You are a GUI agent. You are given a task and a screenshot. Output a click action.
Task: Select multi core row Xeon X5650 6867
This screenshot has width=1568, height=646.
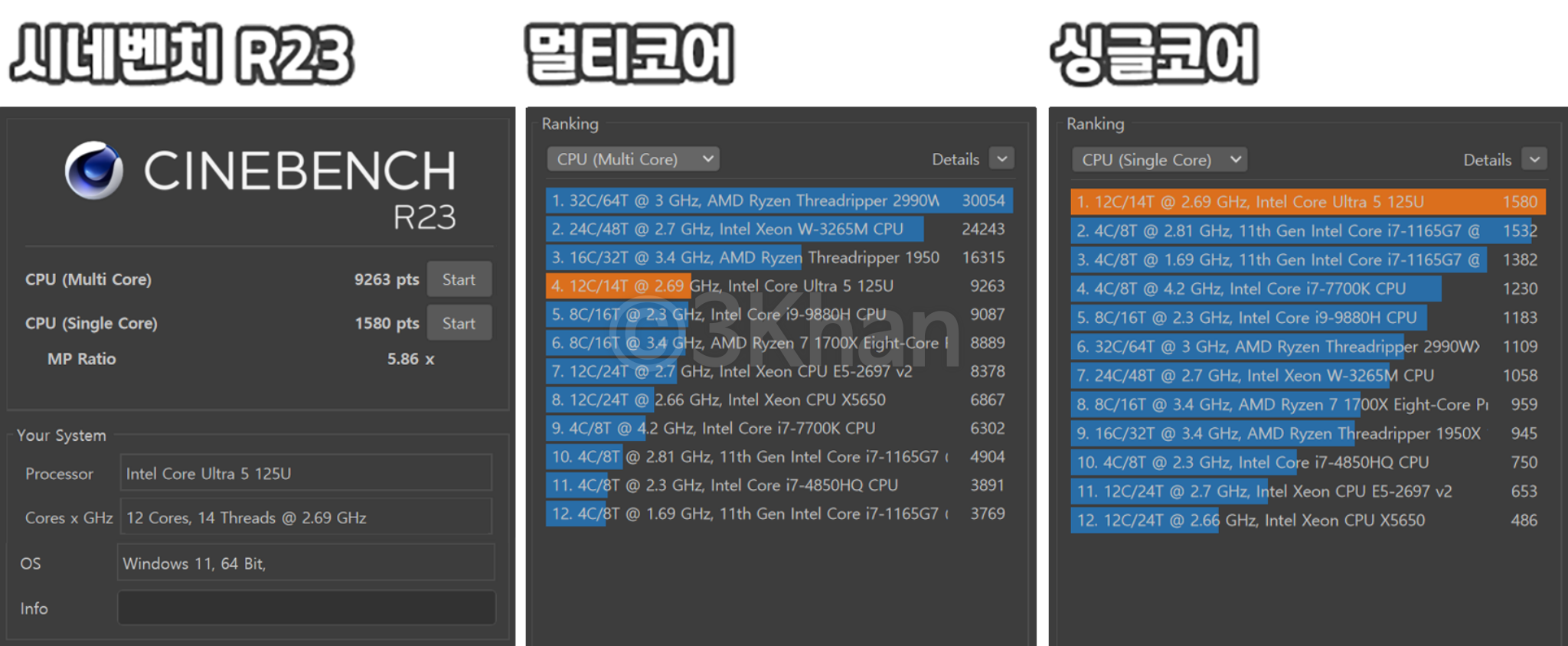779,400
